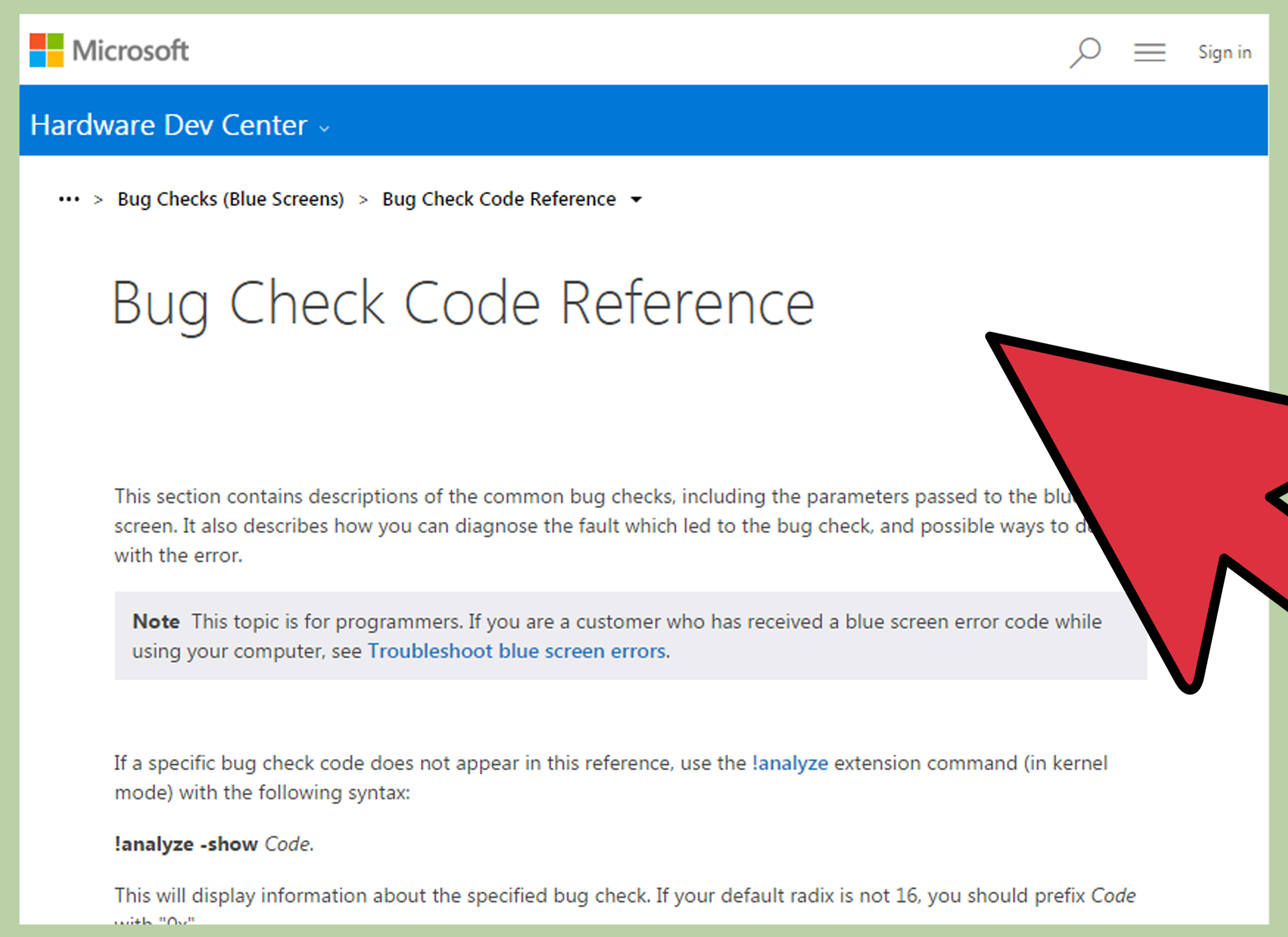This screenshot has width=1288, height=937.
Task: Expand chevron beside Hardware Dev Center
Action: (x=324, y=129)
